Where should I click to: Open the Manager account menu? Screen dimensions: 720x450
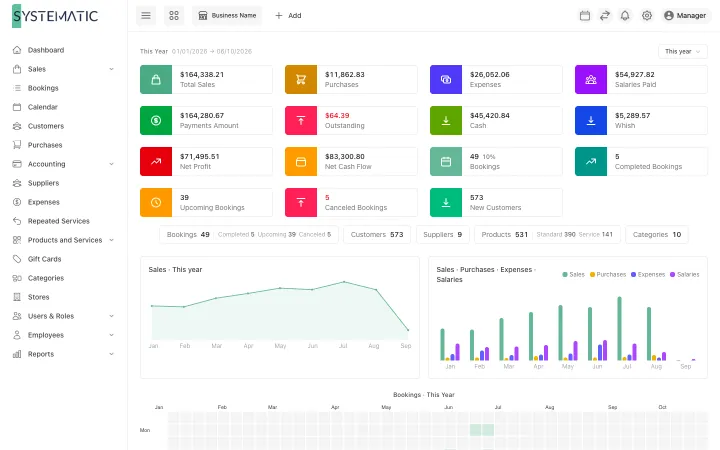click(685, 16)
